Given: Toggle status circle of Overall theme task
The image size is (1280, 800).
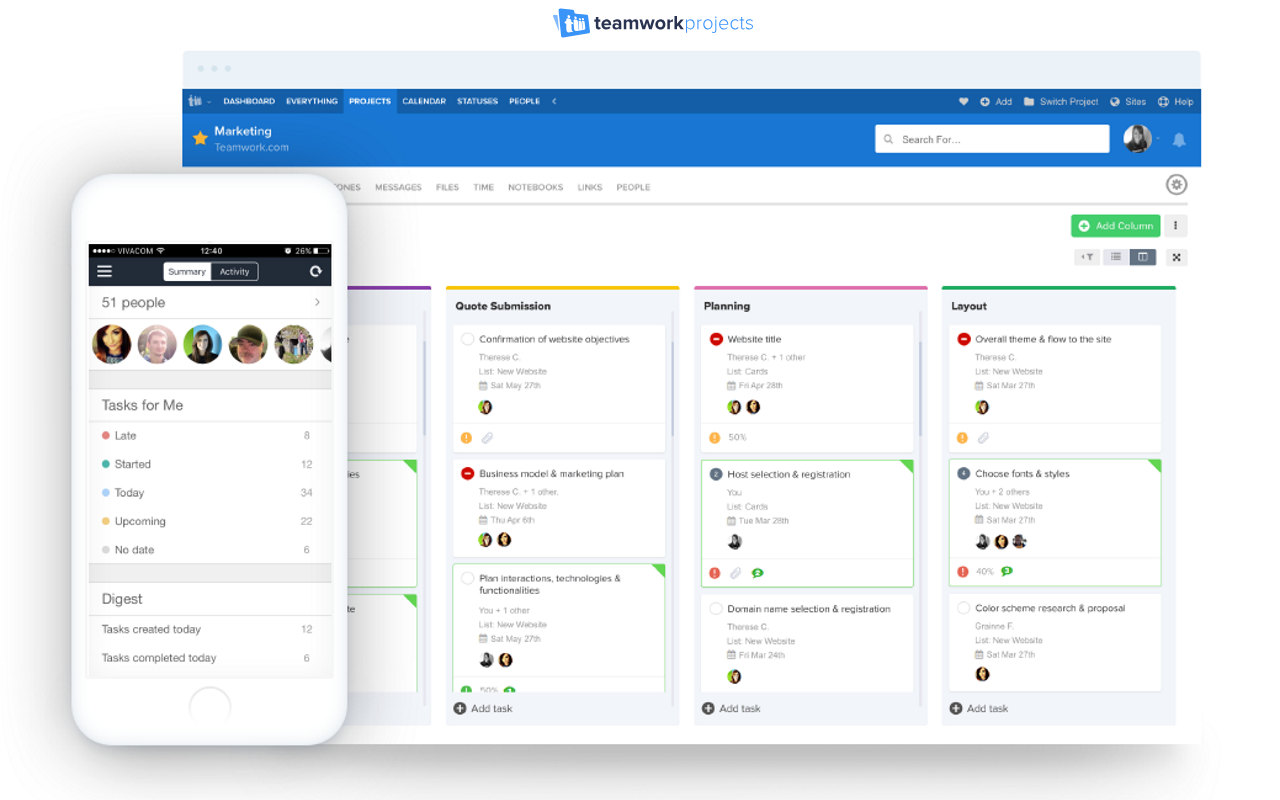Looking at the screenshot, I should tap(964, 339).
